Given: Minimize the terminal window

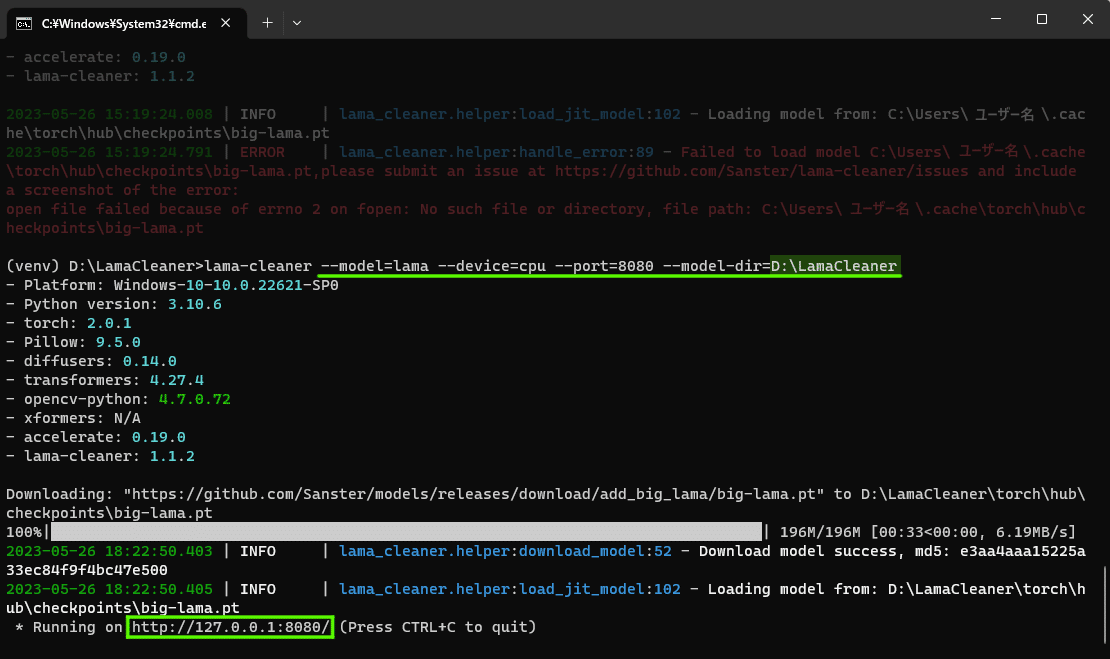Looking at the screenshot, I should (996, 19).
